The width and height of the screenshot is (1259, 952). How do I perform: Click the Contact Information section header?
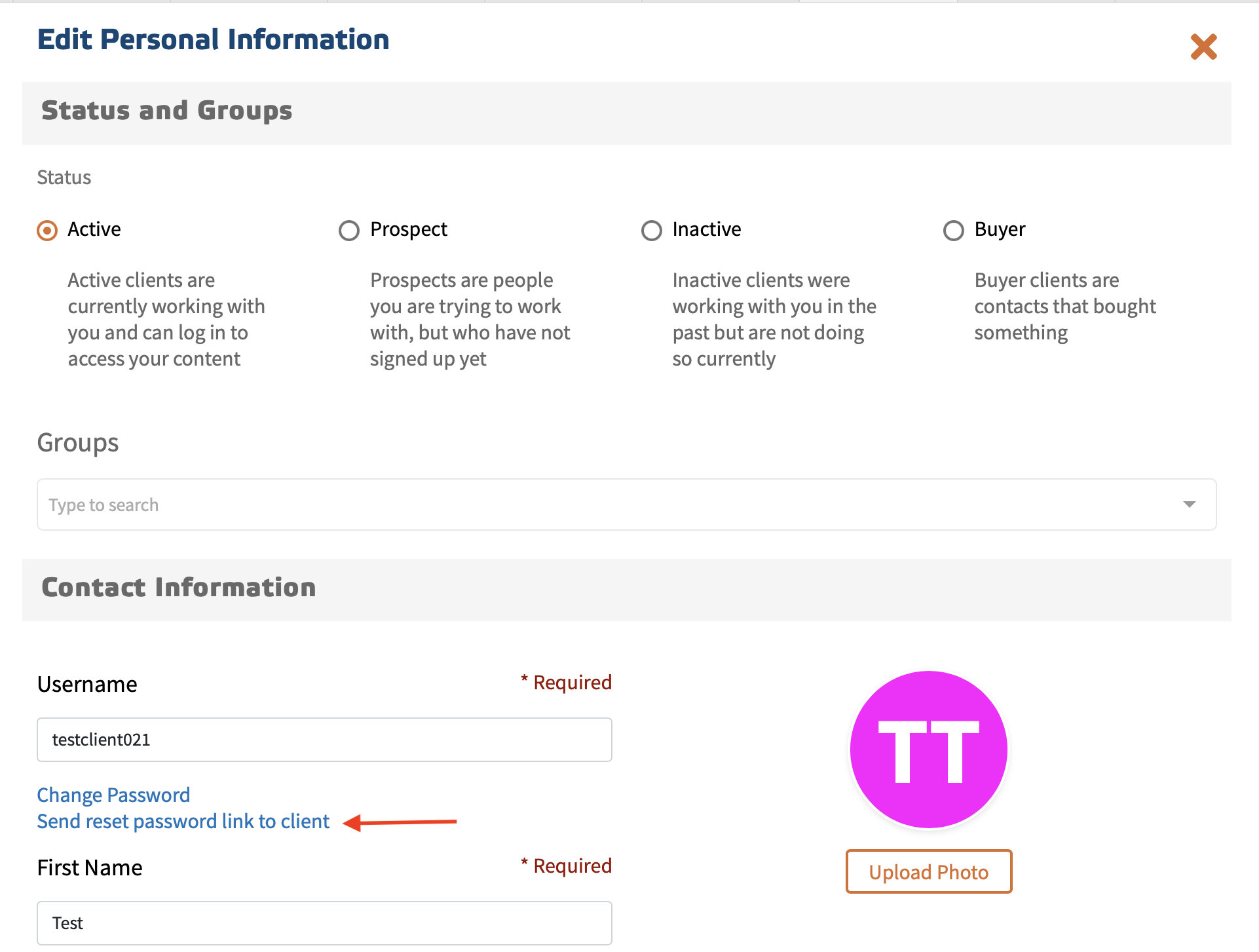pos(179,588)
